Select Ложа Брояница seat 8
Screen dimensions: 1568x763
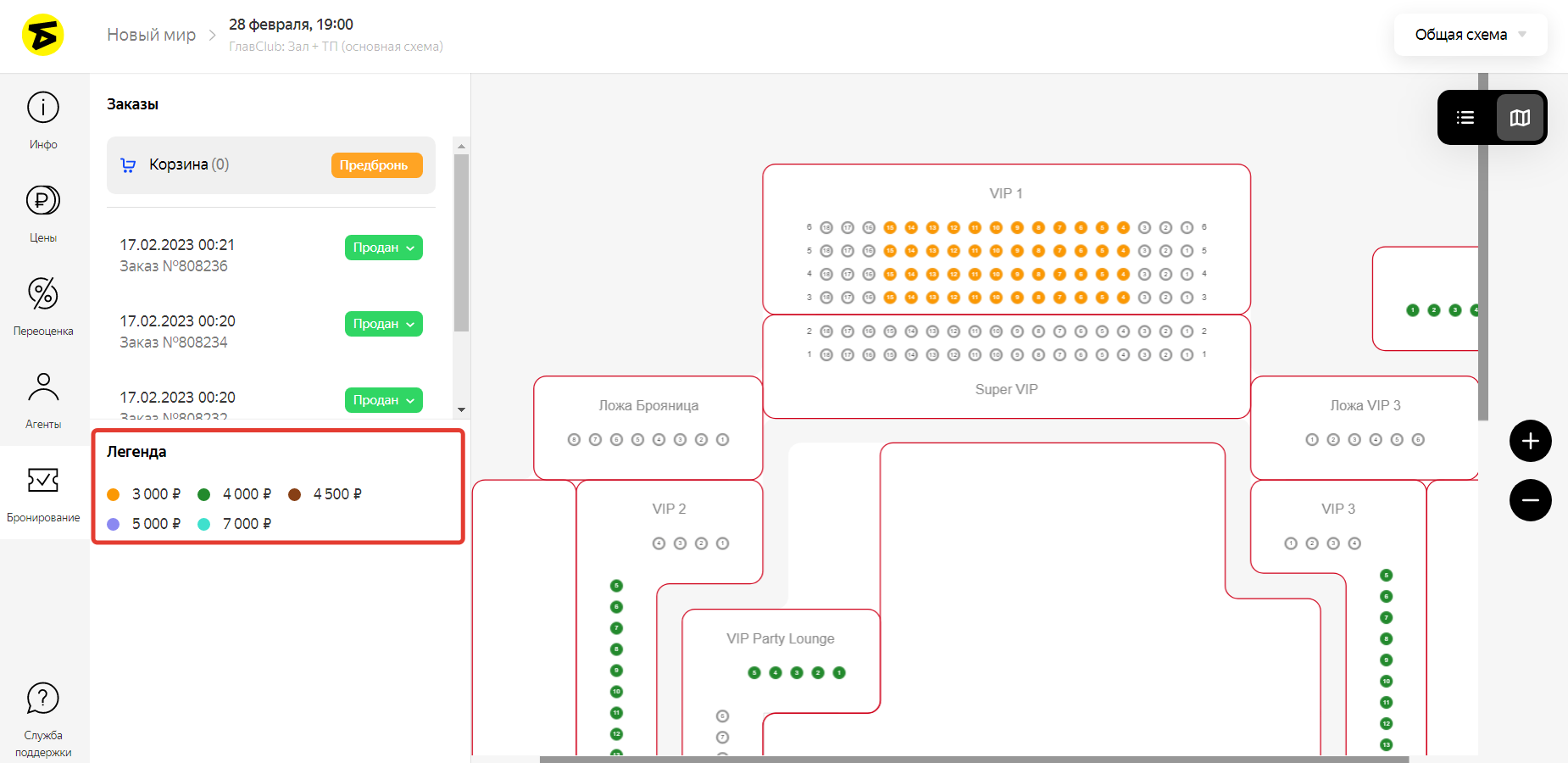click(x=574, y=439)
